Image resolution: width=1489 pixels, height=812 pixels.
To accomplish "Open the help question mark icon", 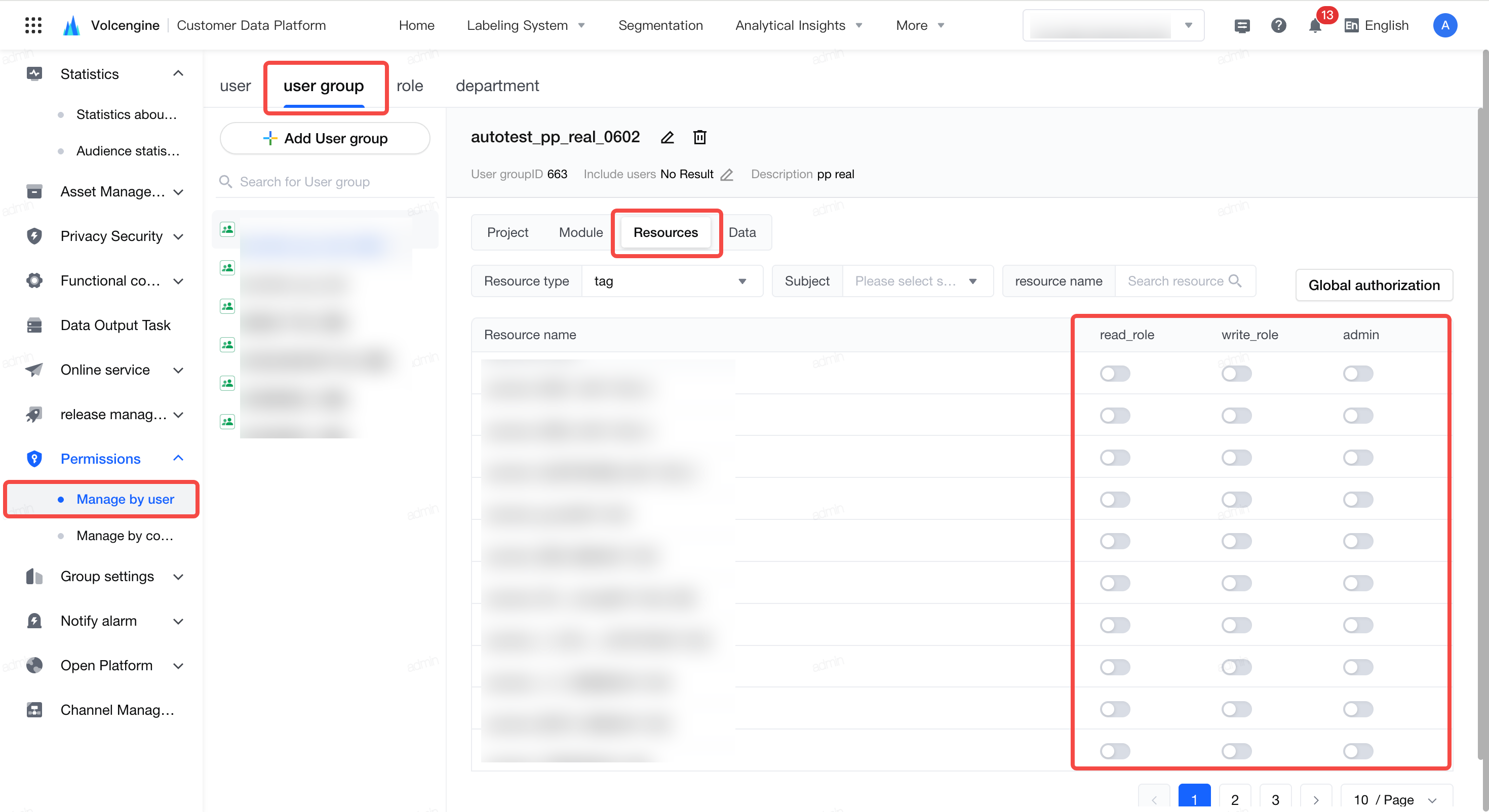I will (1278, 25).
